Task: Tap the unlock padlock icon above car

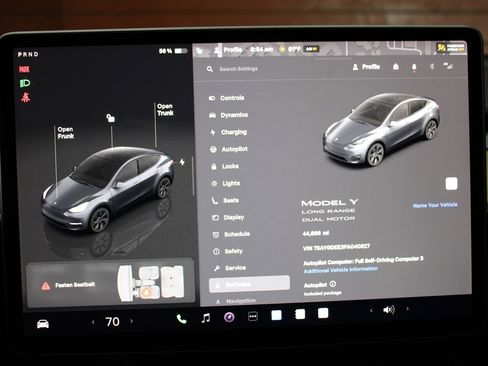Action: coord(110,118)
